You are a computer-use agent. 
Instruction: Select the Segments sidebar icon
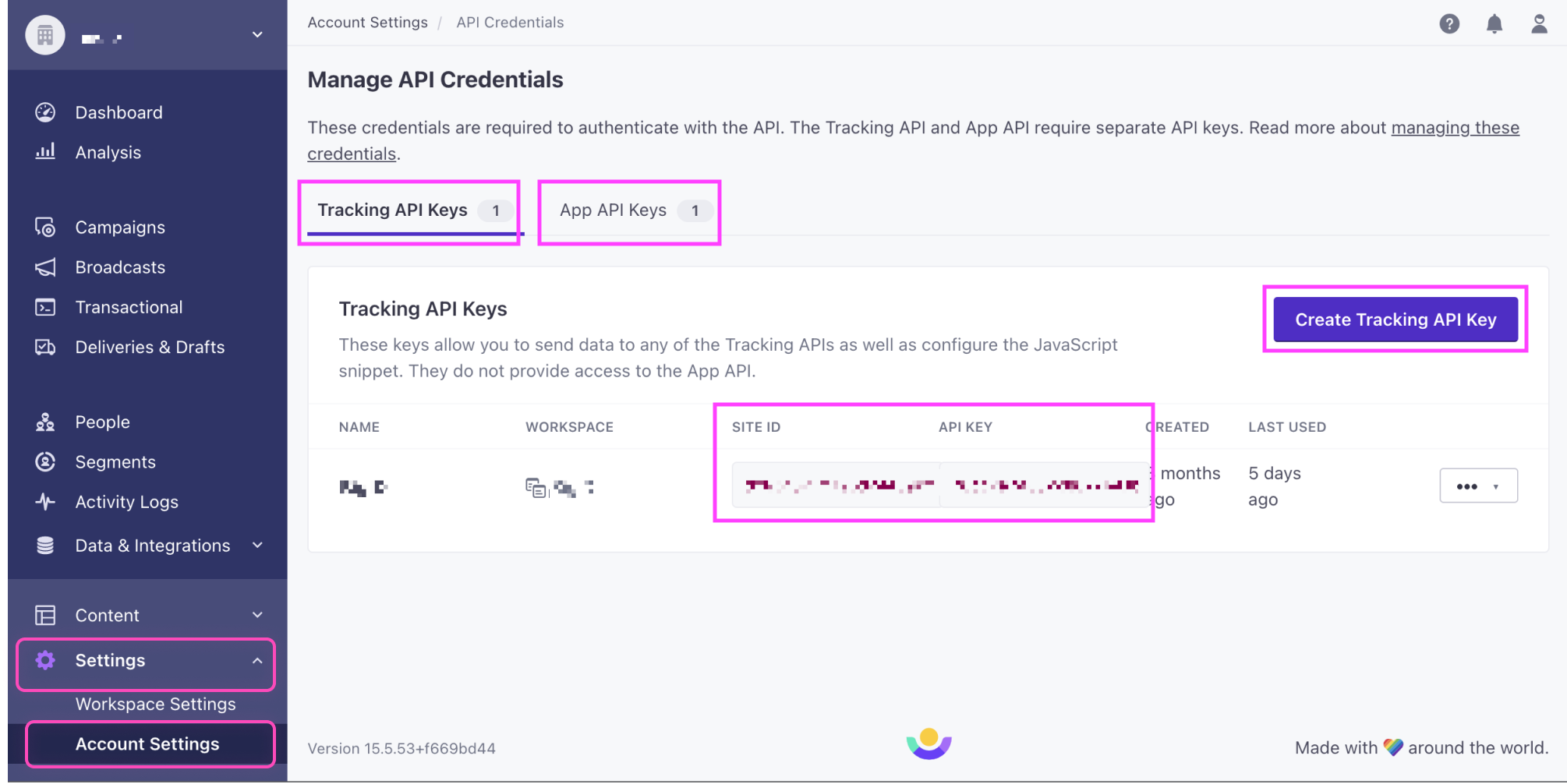(x=45, y=461)
